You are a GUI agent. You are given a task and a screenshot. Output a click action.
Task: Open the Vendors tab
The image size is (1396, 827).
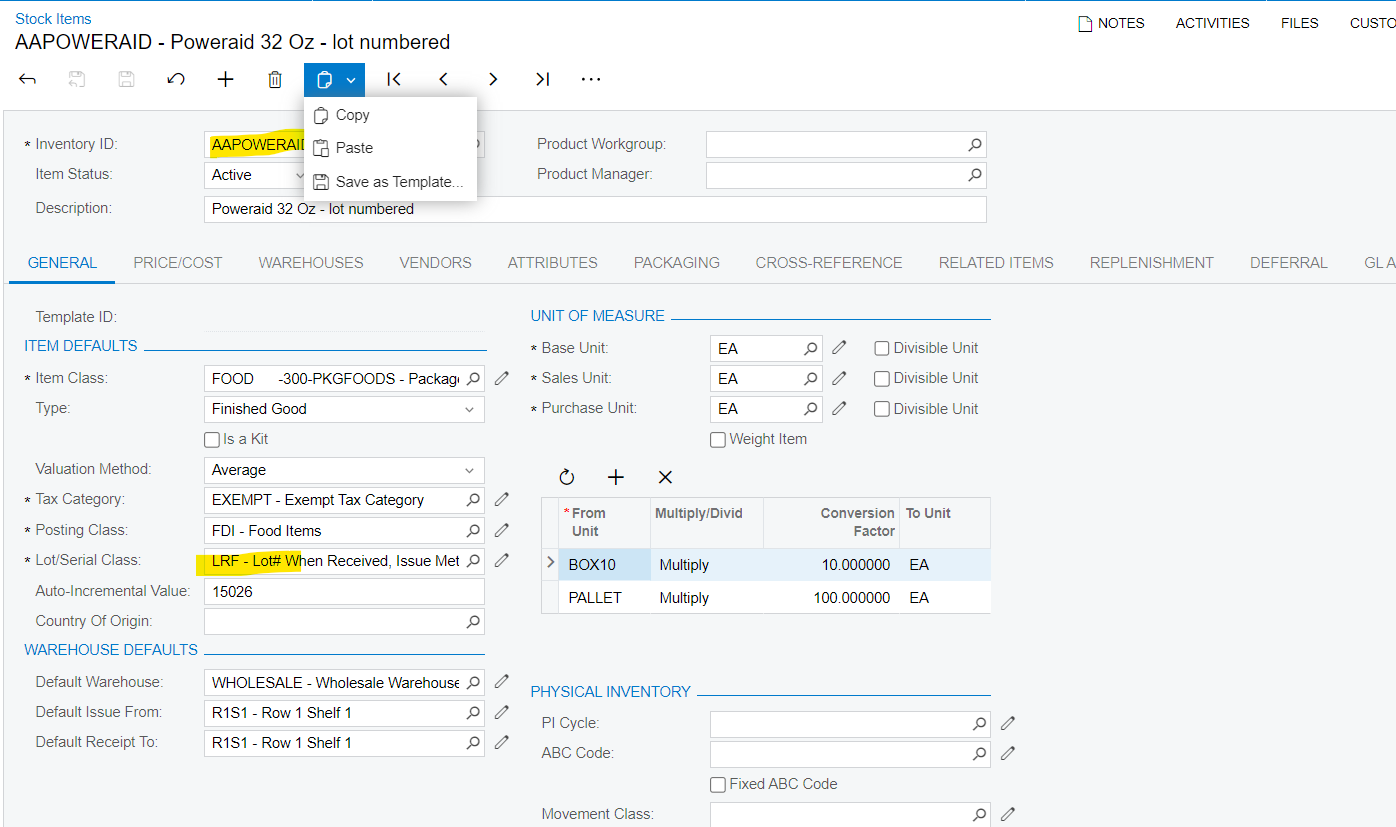coord(435,263)
